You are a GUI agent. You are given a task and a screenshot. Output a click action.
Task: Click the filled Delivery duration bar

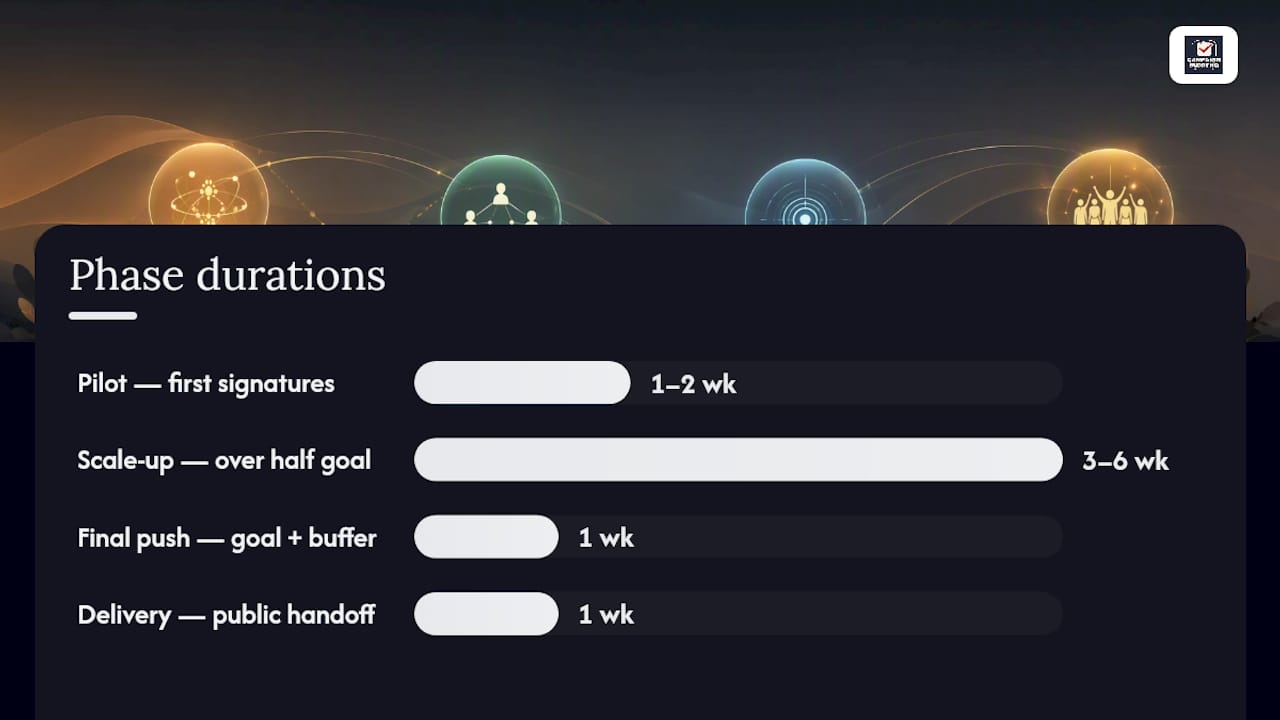486,614
